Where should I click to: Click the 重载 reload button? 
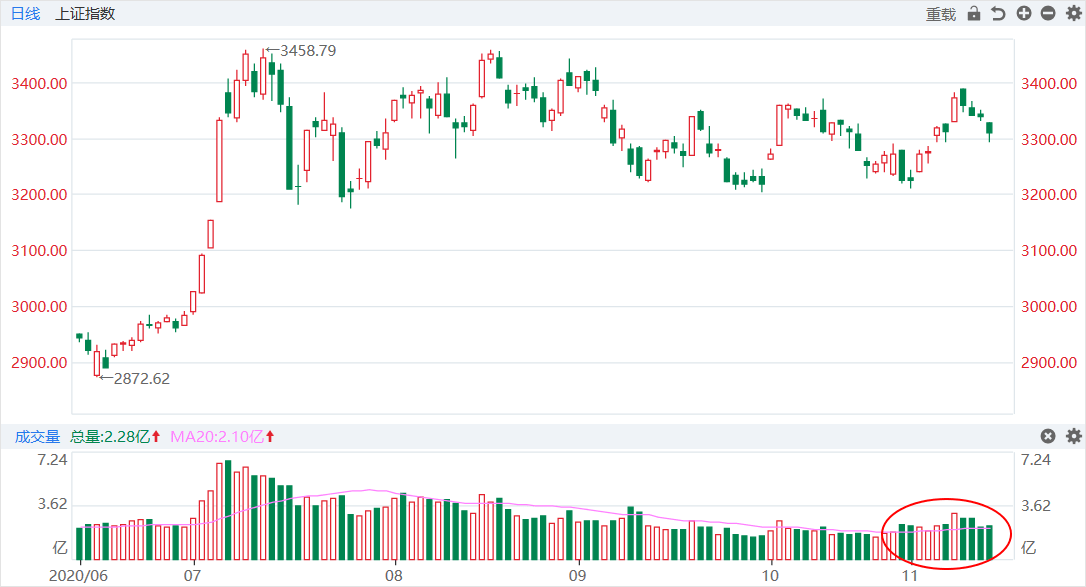(x=940, y=14)
